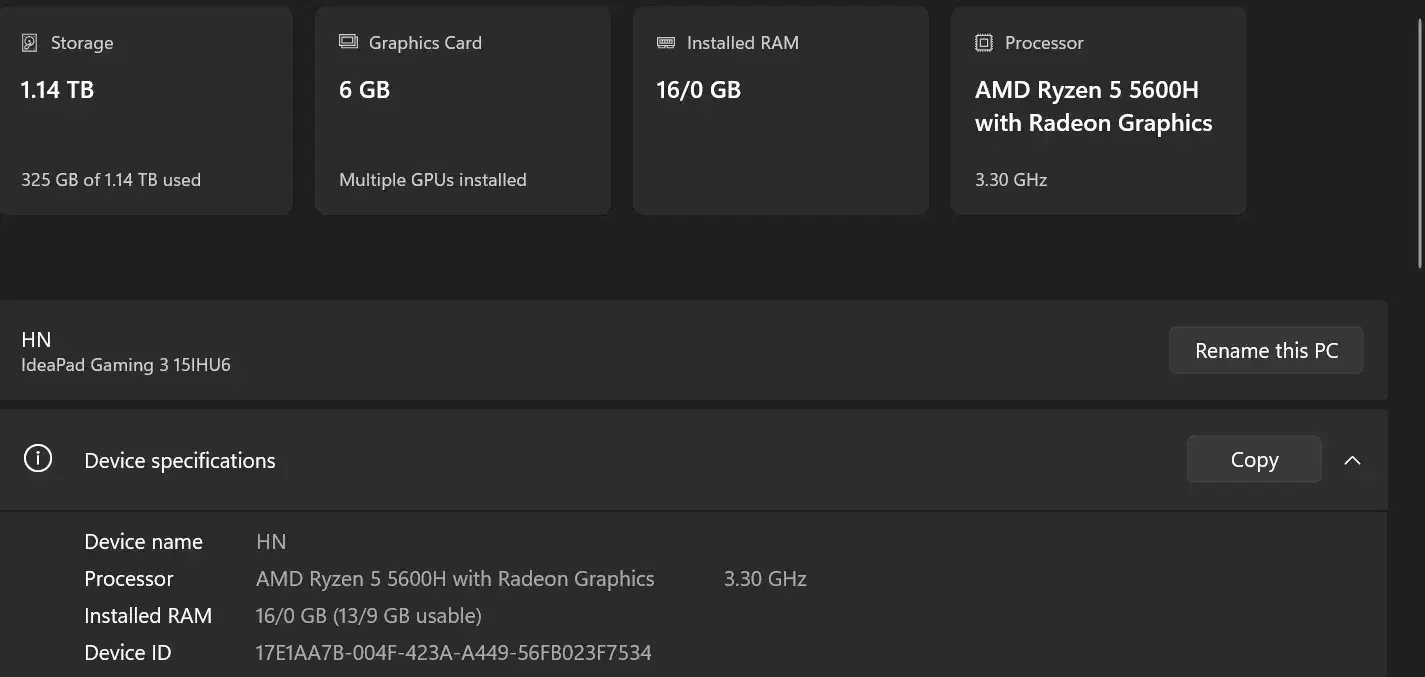
Task: Click the Graphics Card icon
Action: tap(348, 42)
